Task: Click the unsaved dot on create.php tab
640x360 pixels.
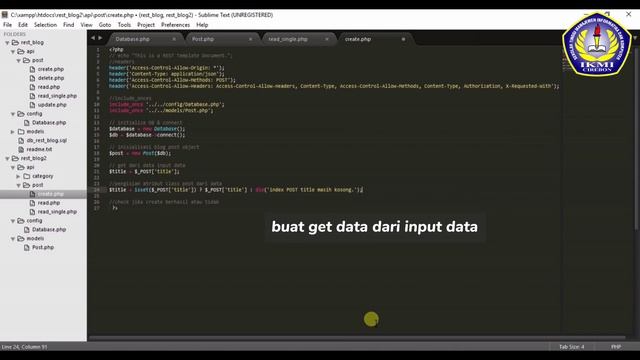Action: coord(403,39)
